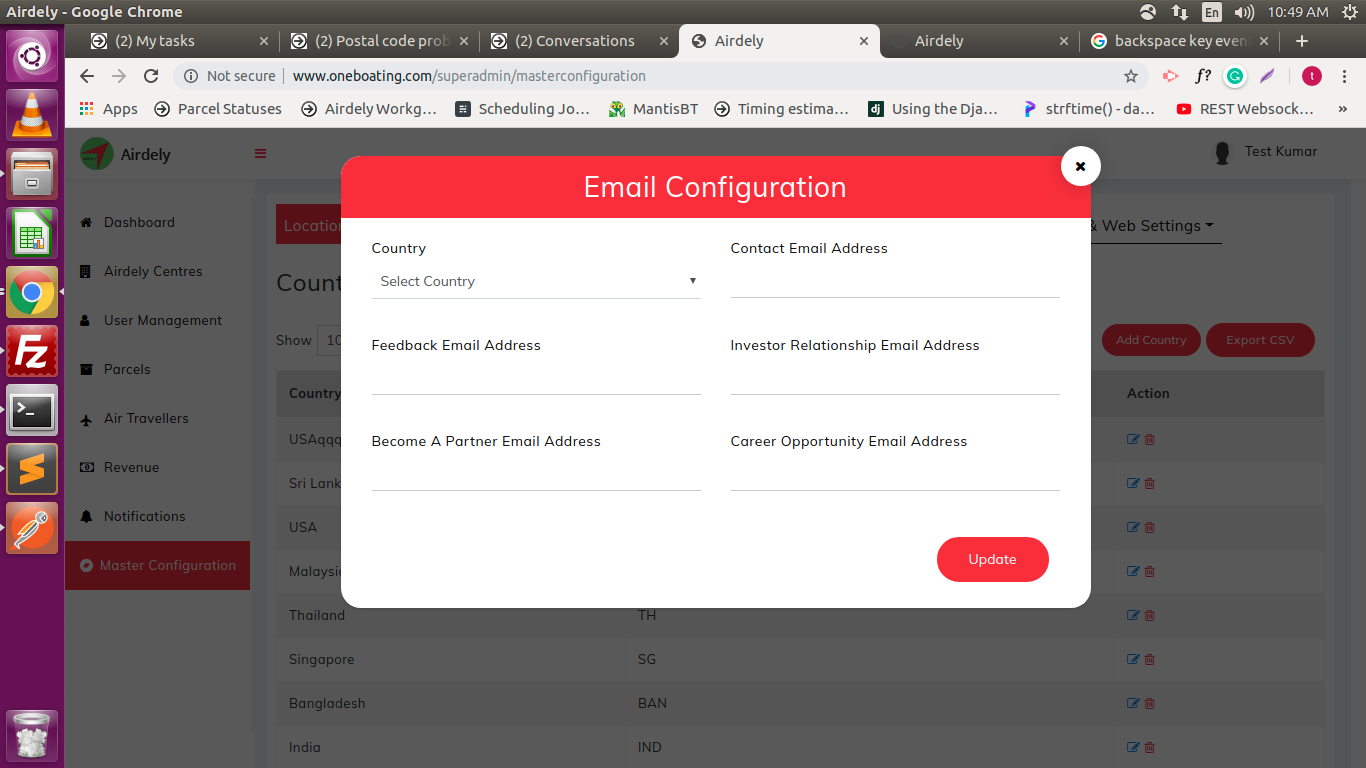The height and width of the screenshot is (768, 1366).
Task: Open the Grammarly extension icon
Action: coord(1235,76)
